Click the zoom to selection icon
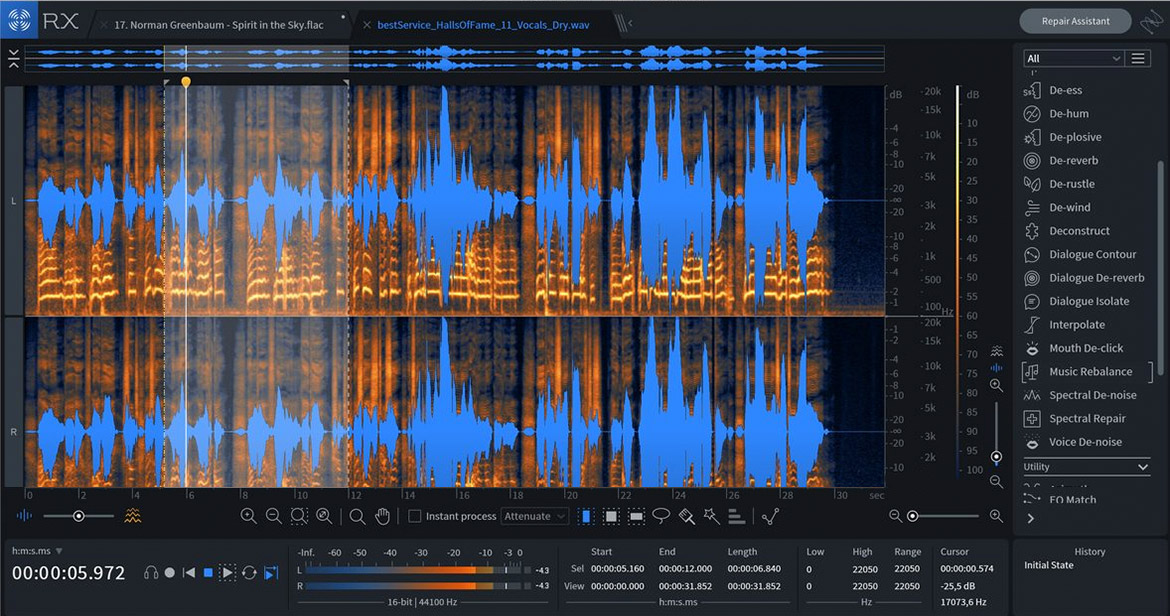The width and height of the screenshot is (1170, 616). [x=298, y=516]
